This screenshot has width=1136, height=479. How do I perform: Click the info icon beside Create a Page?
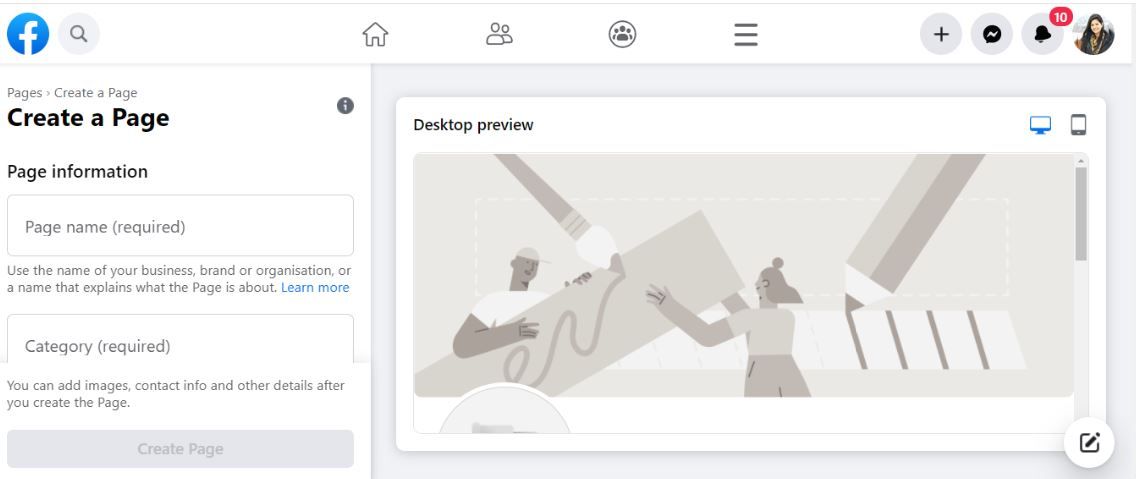coord(345,105)
